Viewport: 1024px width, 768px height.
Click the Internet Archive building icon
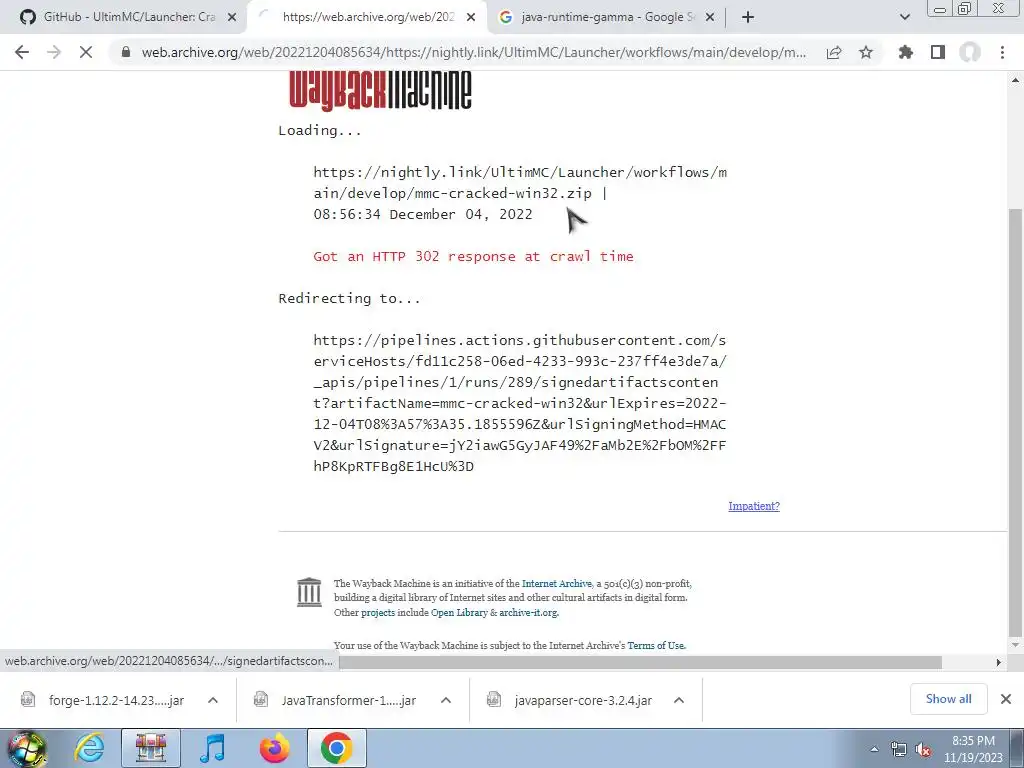pos(309,592)
